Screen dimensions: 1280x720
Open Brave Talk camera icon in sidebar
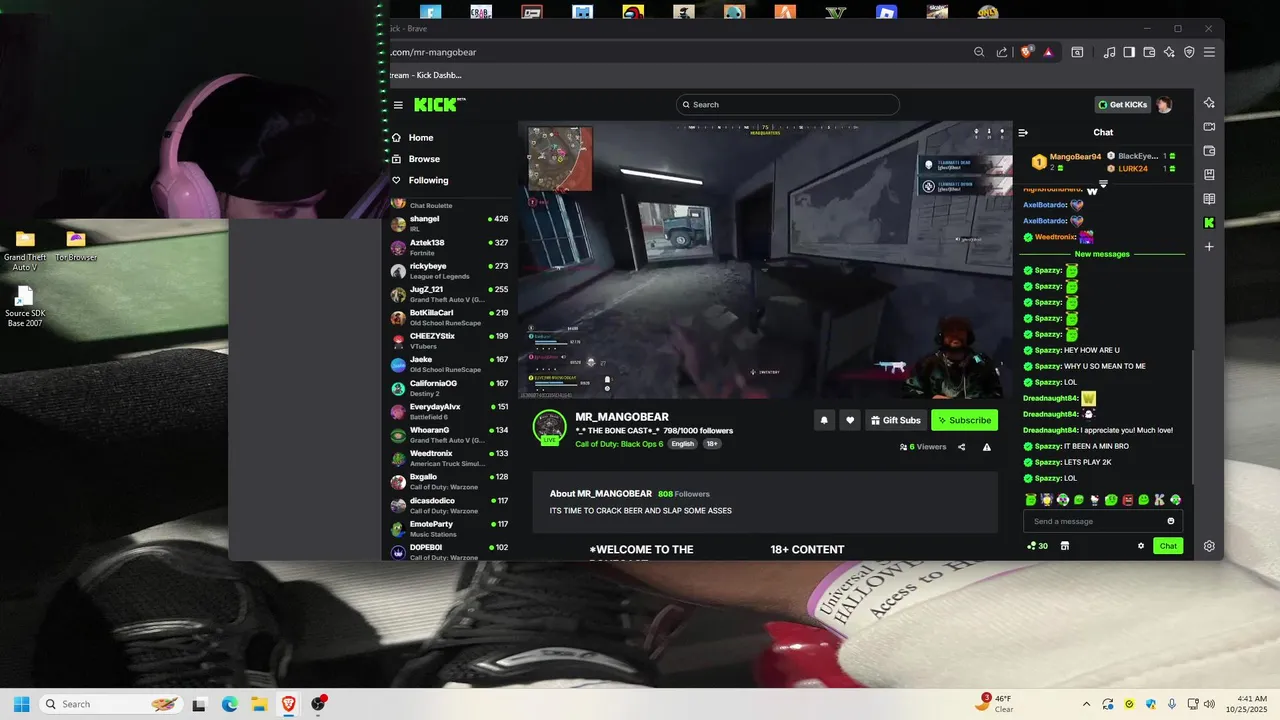[1209, 127]
